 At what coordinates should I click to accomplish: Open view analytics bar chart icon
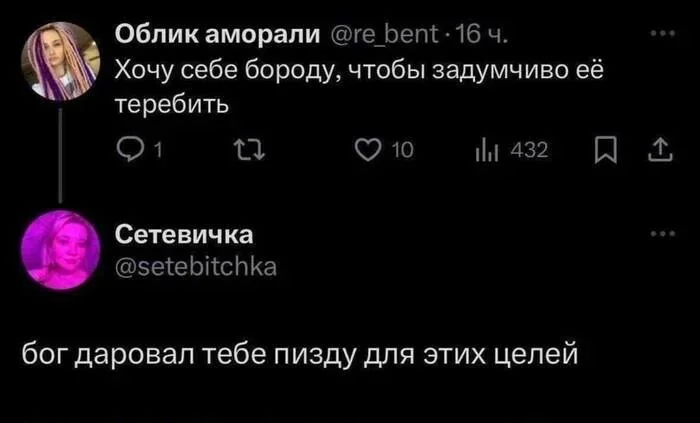click(x=487, y=151)
